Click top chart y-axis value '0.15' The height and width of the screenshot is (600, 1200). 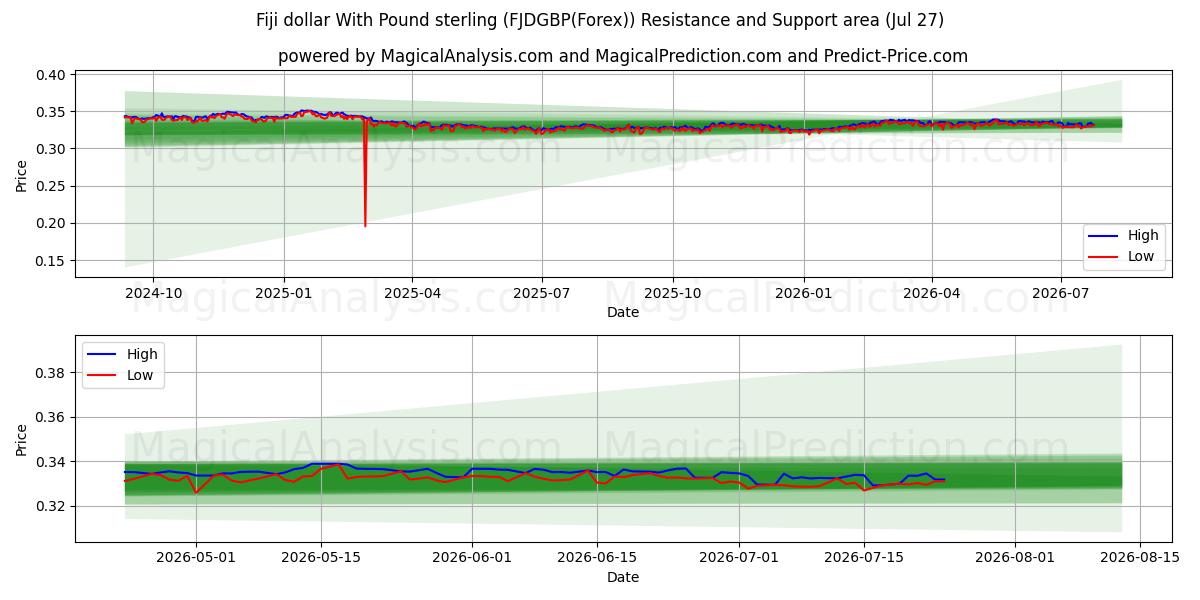pos(51,261)
